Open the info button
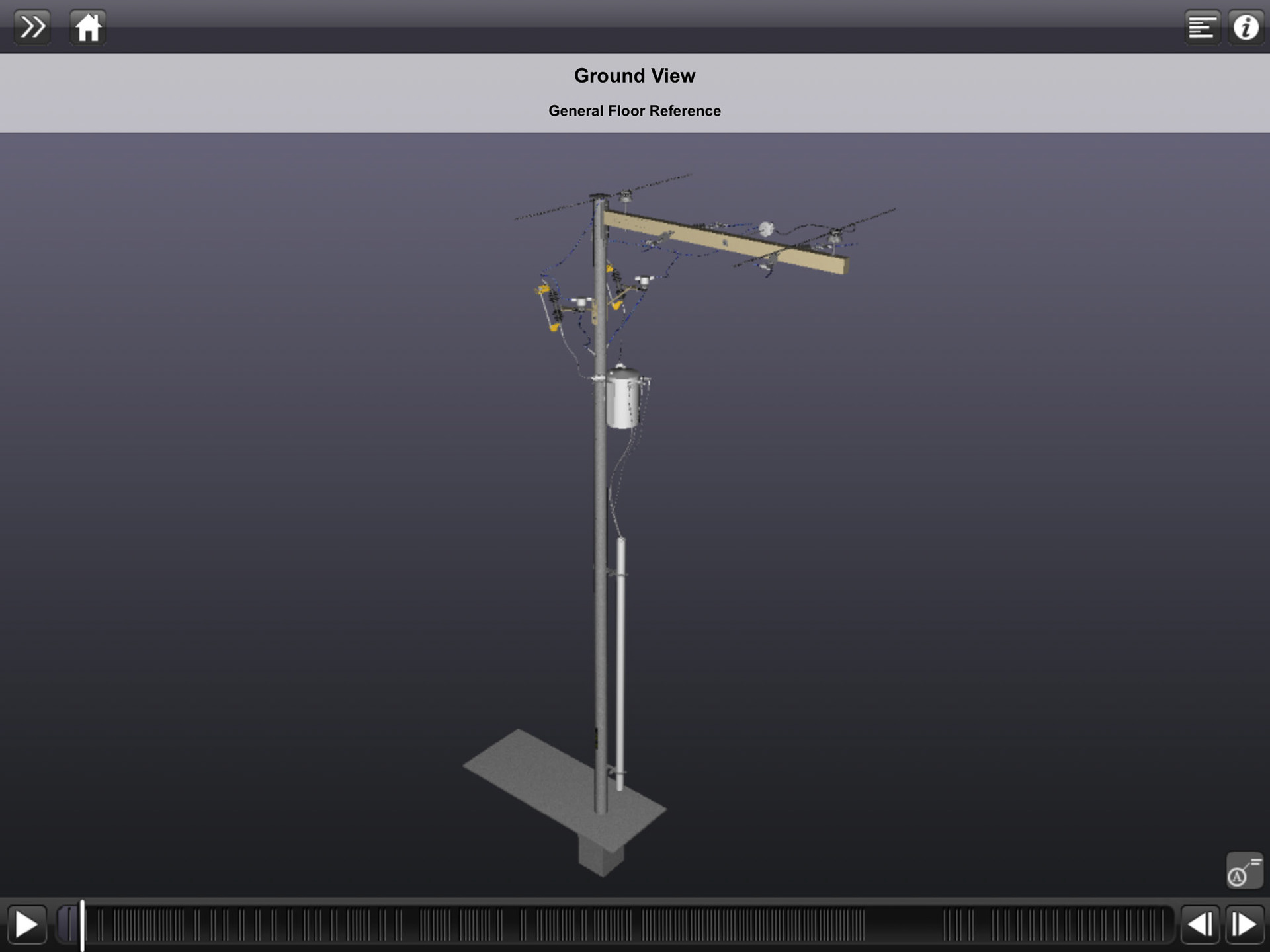This screenshot has height=952, width=1270. [1246, 27]
